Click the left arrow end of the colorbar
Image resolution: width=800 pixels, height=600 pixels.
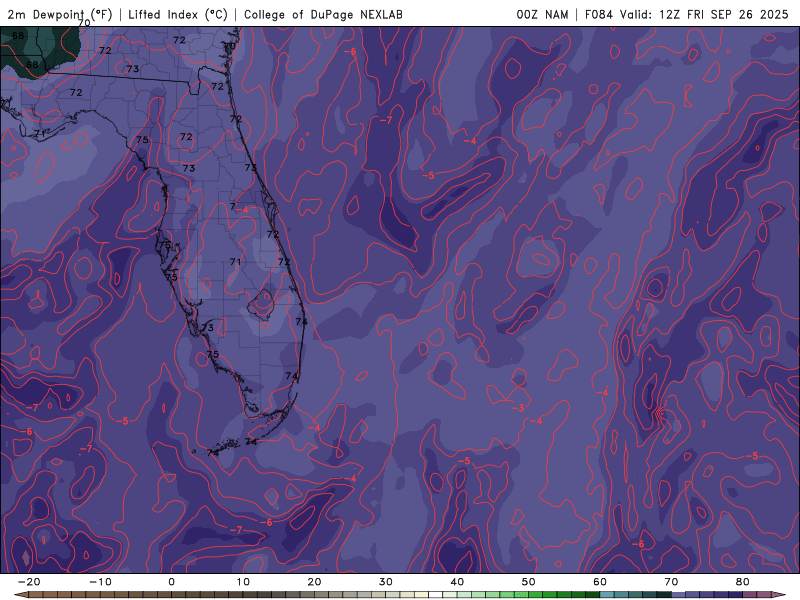[20, 595]
